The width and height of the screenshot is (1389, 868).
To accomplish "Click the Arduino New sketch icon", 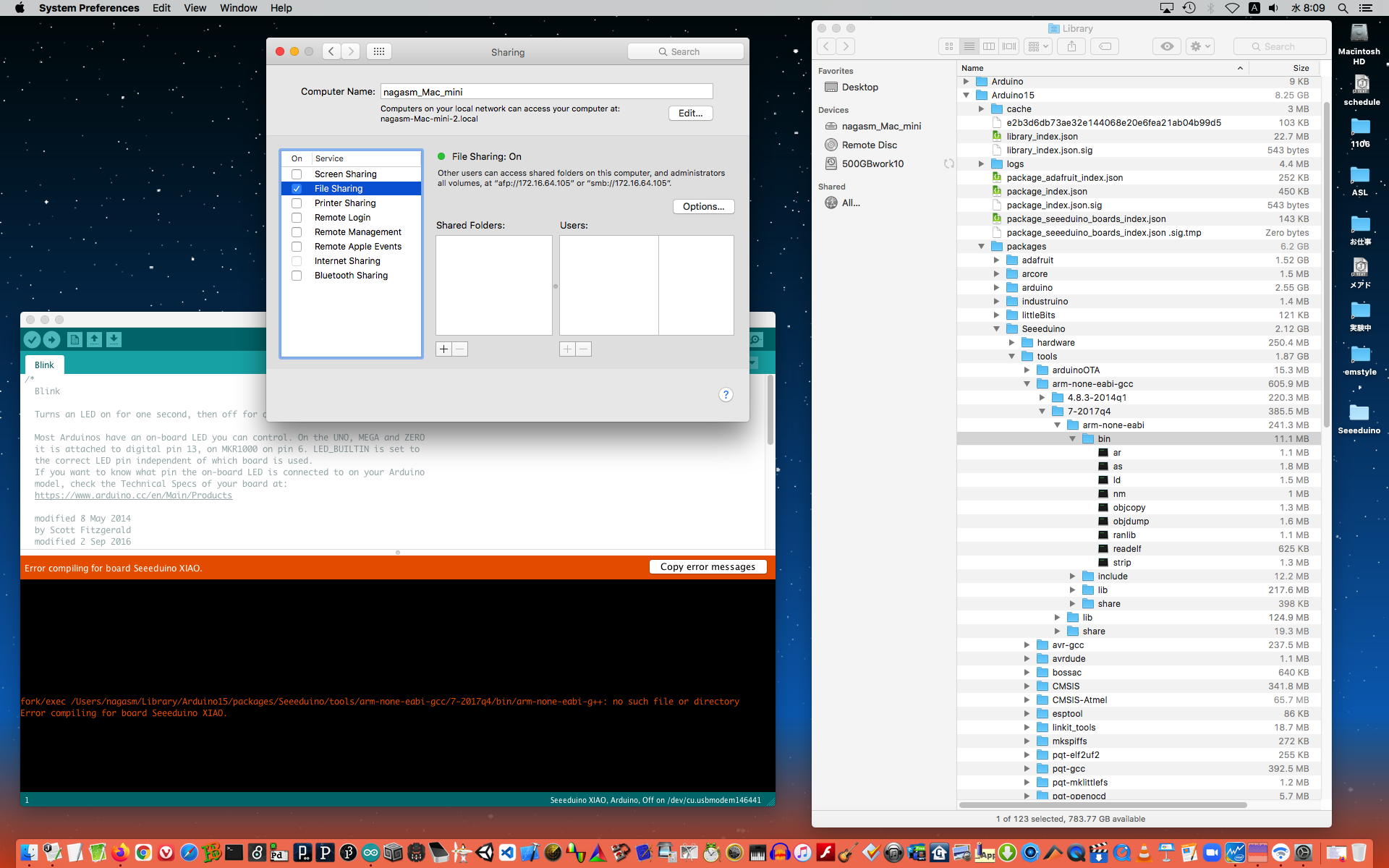I will coord(75,339).
